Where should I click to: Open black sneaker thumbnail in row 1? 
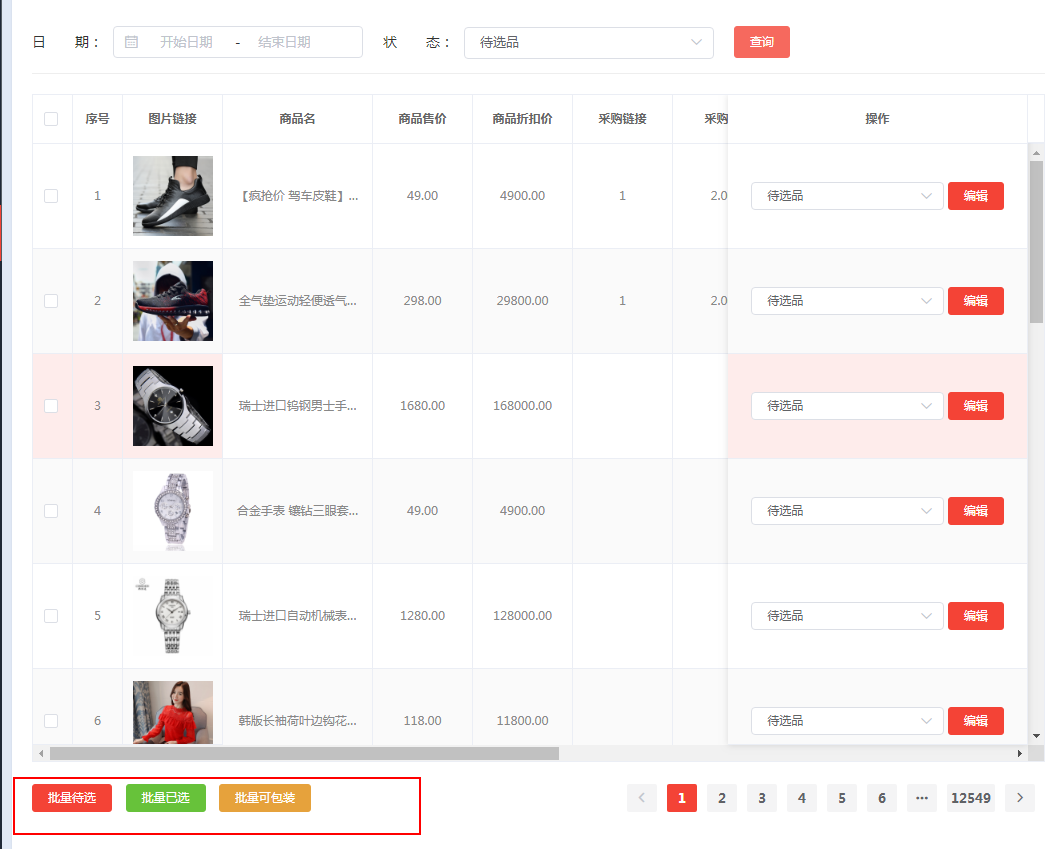(x=173, y=196)
